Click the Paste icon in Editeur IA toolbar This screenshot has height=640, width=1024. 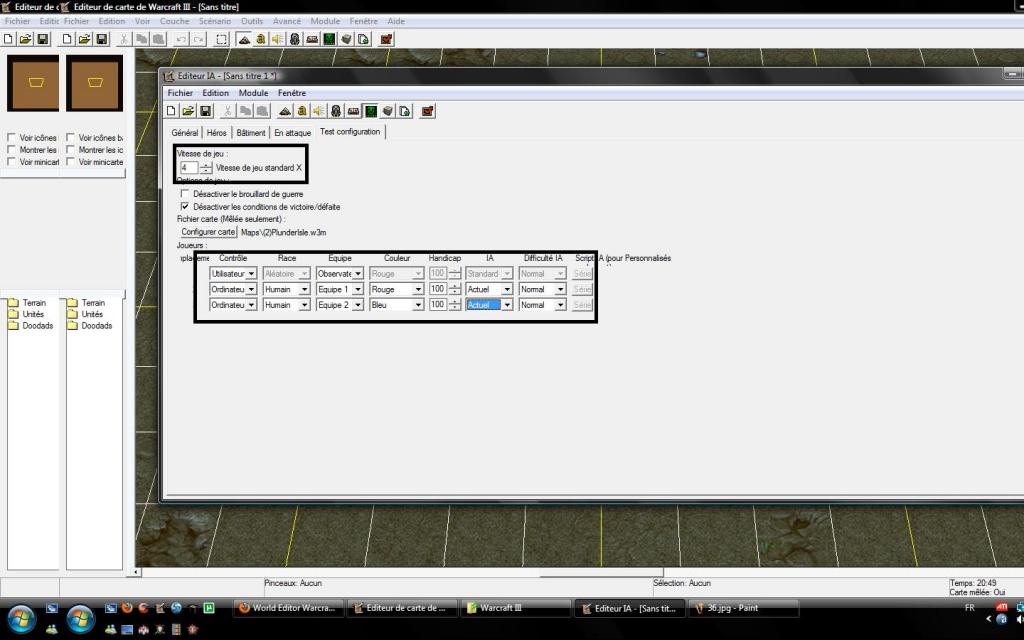pyautogui.click(x=262, y=111)
